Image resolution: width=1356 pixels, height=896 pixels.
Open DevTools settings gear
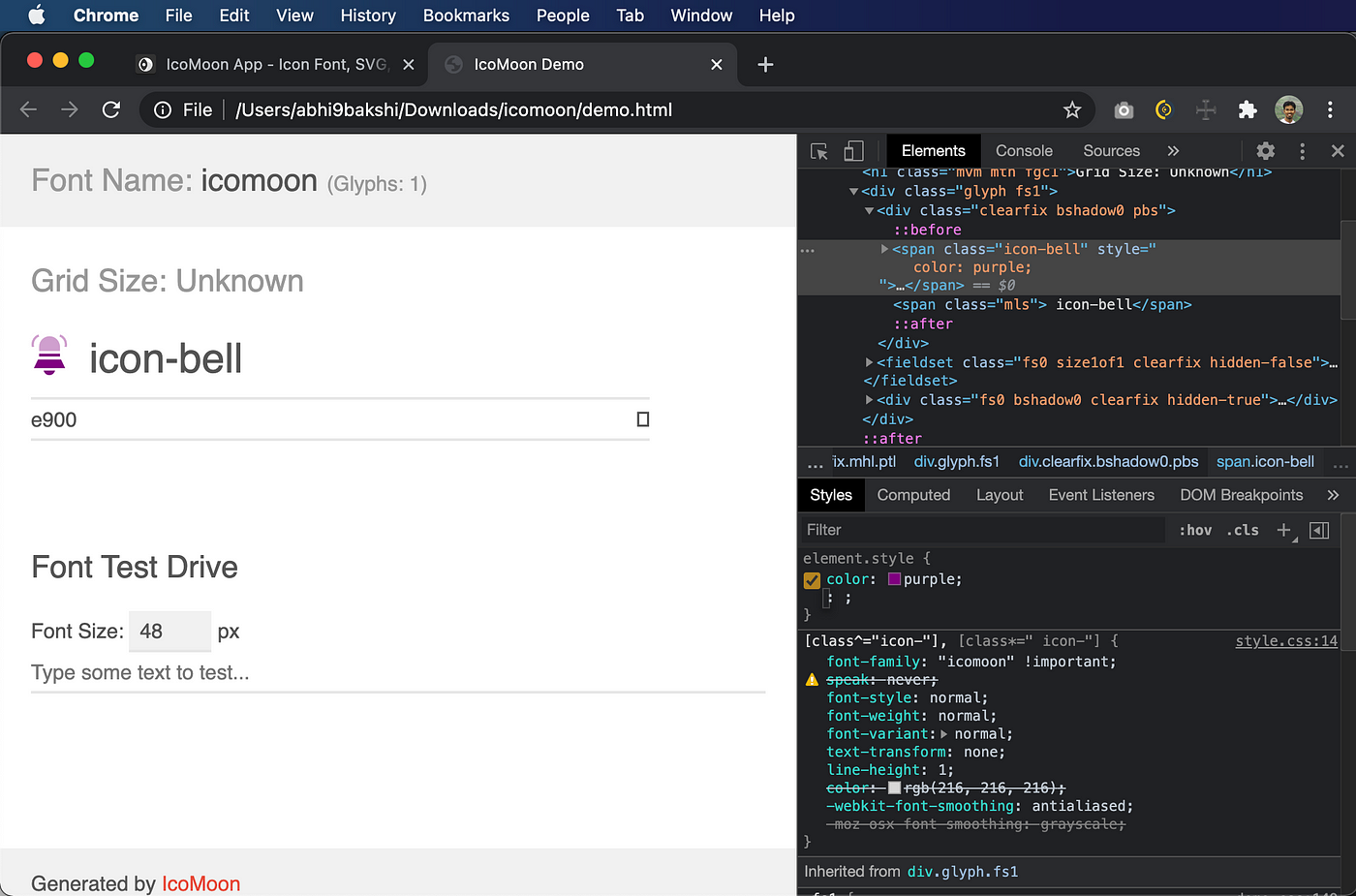[x=1265, y=151]
